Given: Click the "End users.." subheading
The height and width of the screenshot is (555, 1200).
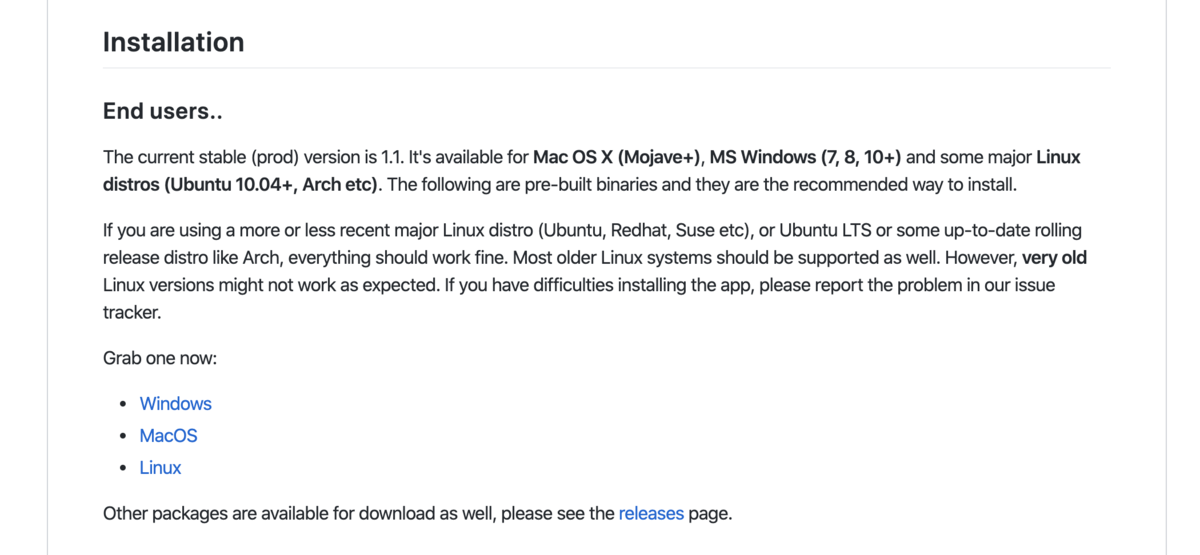Looking at the screenshot, I should (x=163, y=111).
